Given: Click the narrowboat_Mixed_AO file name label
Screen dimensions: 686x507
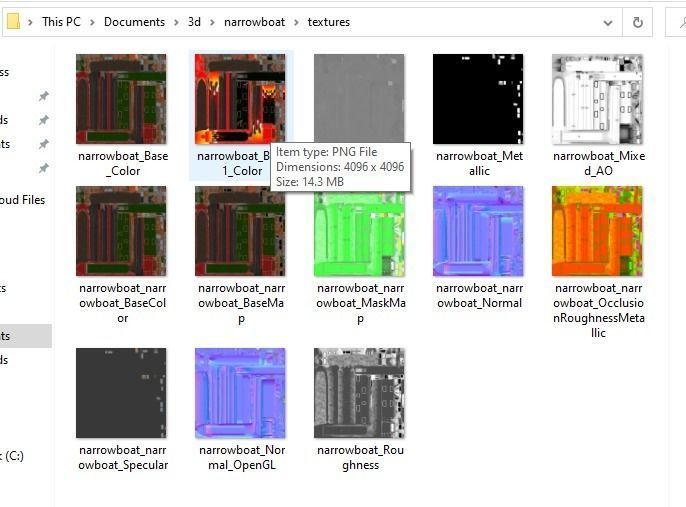Looking at the screenshot, I should coord(598,163).
